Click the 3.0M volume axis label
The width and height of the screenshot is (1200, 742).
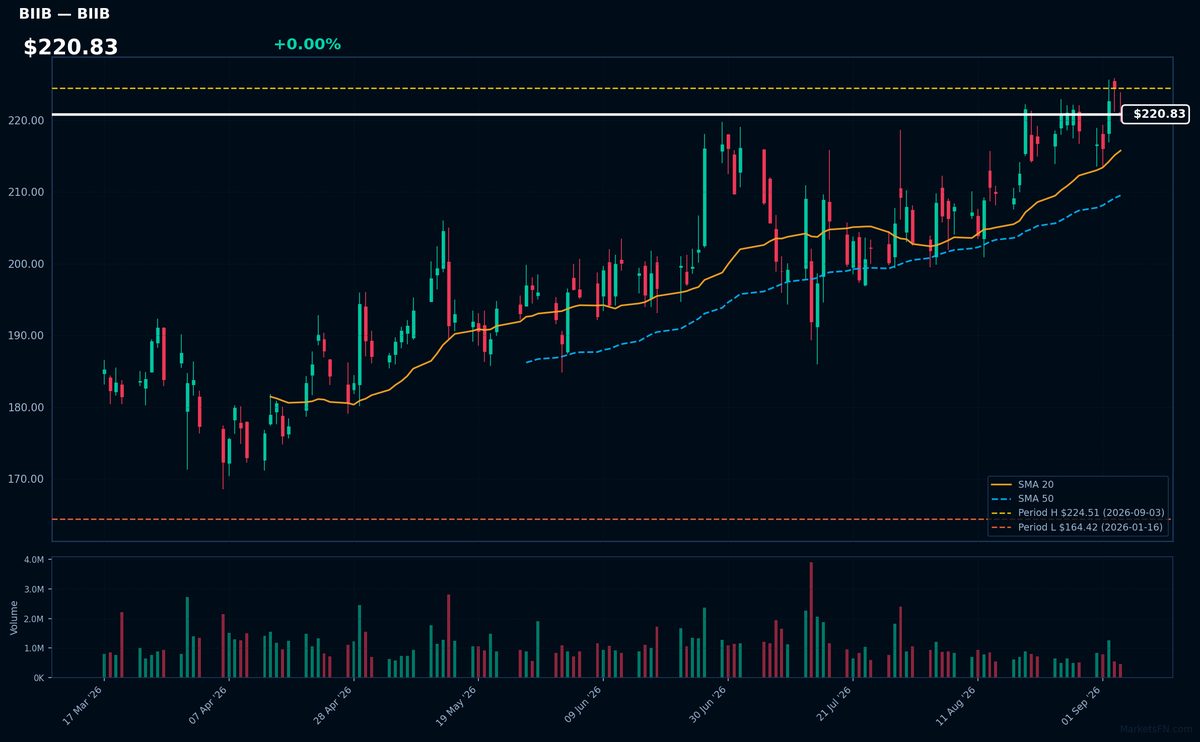[34, 589]
